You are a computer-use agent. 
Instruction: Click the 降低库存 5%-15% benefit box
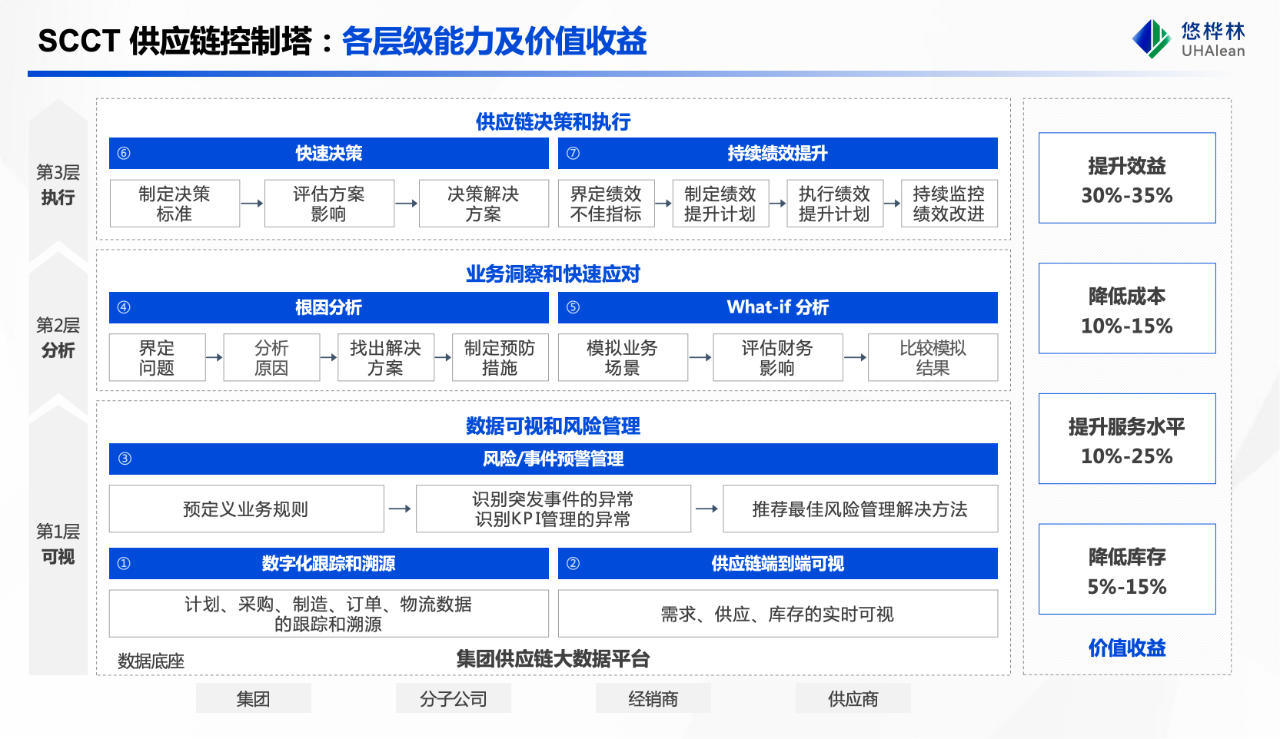click(x=1127, y=569)
